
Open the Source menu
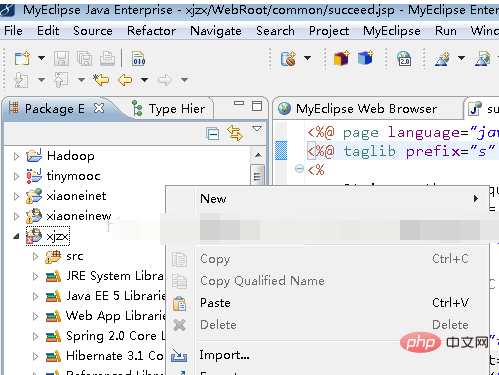pos(93,31)
